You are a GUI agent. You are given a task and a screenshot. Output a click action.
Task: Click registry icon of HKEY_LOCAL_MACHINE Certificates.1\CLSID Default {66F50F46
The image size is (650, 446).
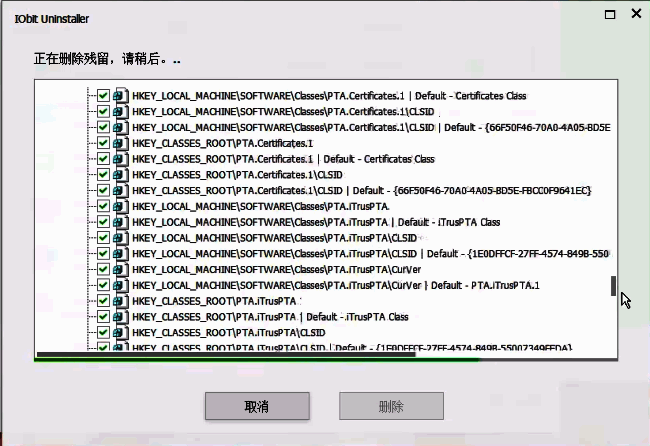click(121, 127)
